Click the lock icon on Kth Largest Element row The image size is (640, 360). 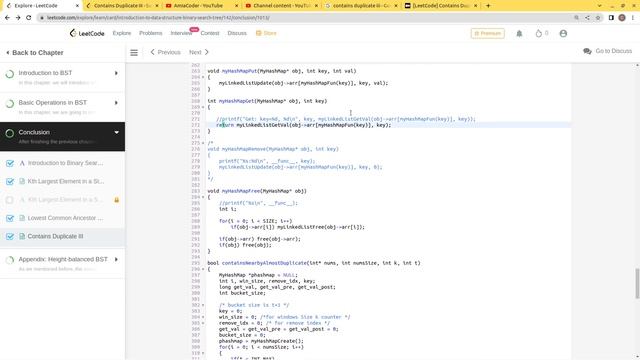(x=116, y=200)
